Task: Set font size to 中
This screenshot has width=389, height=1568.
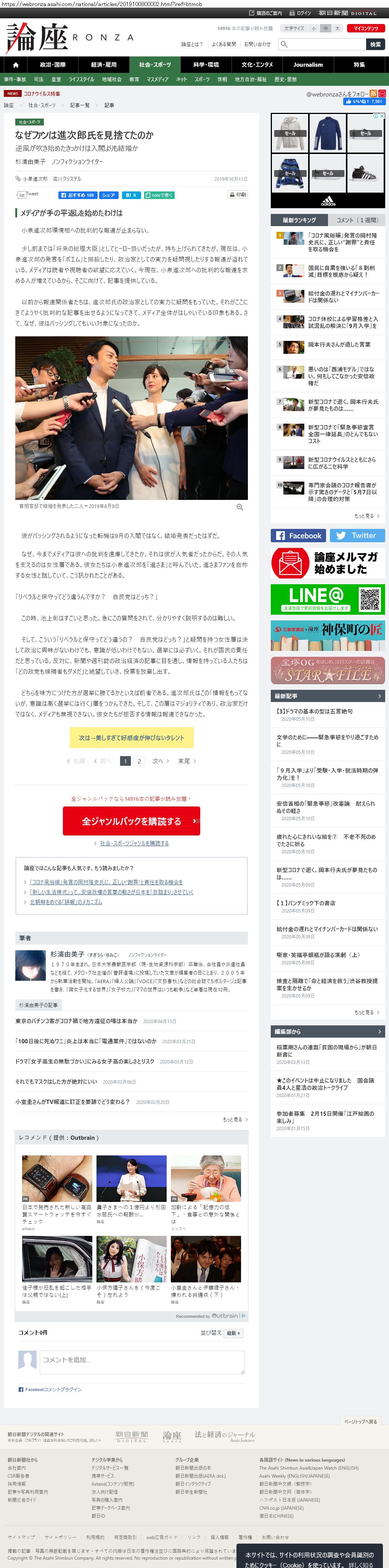Action: [326, 28]
